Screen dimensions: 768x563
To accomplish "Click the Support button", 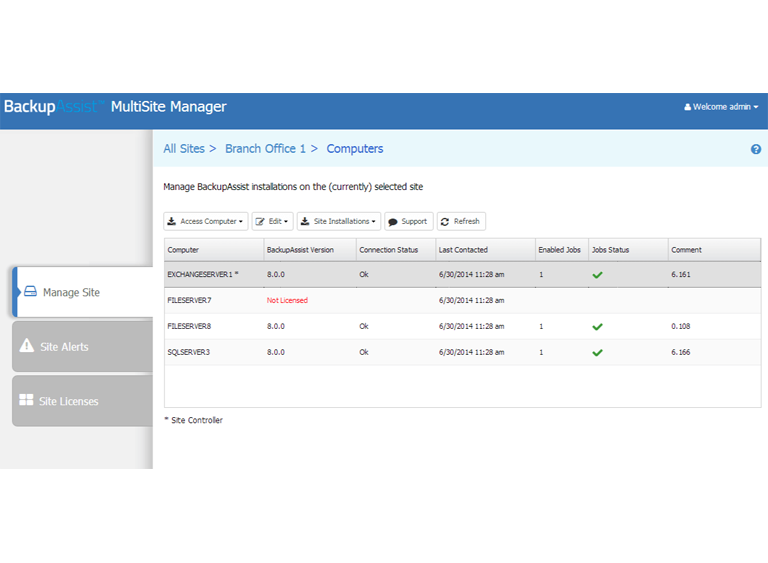I will (407, 221).
